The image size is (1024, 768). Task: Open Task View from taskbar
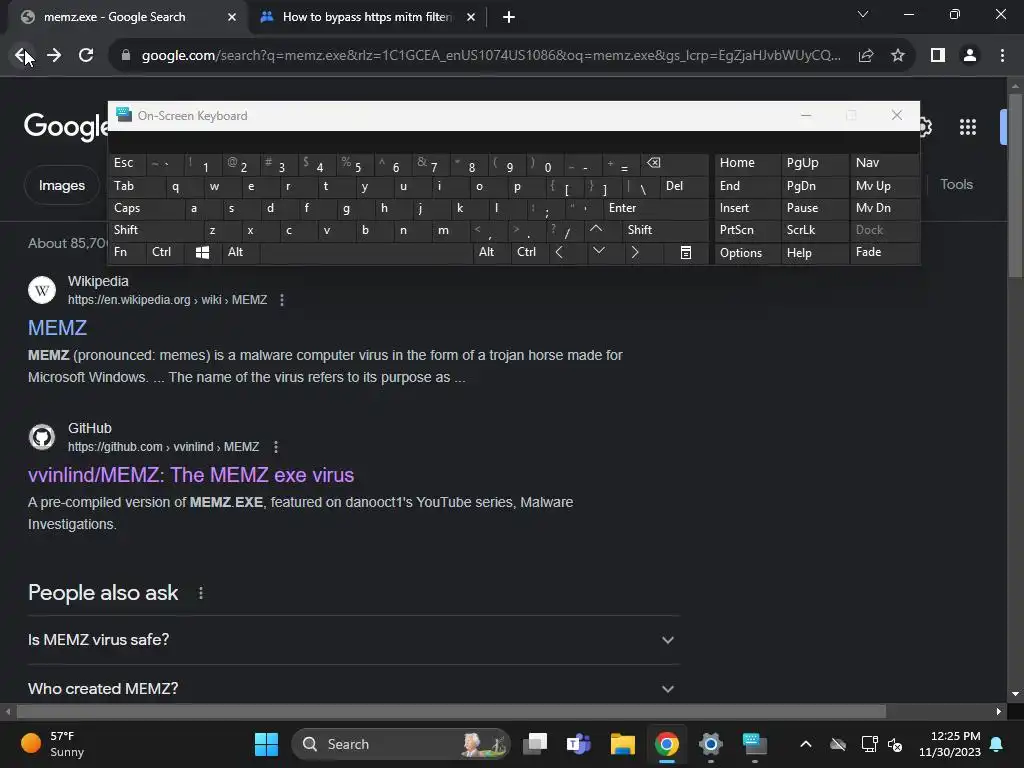coord(536,744)
